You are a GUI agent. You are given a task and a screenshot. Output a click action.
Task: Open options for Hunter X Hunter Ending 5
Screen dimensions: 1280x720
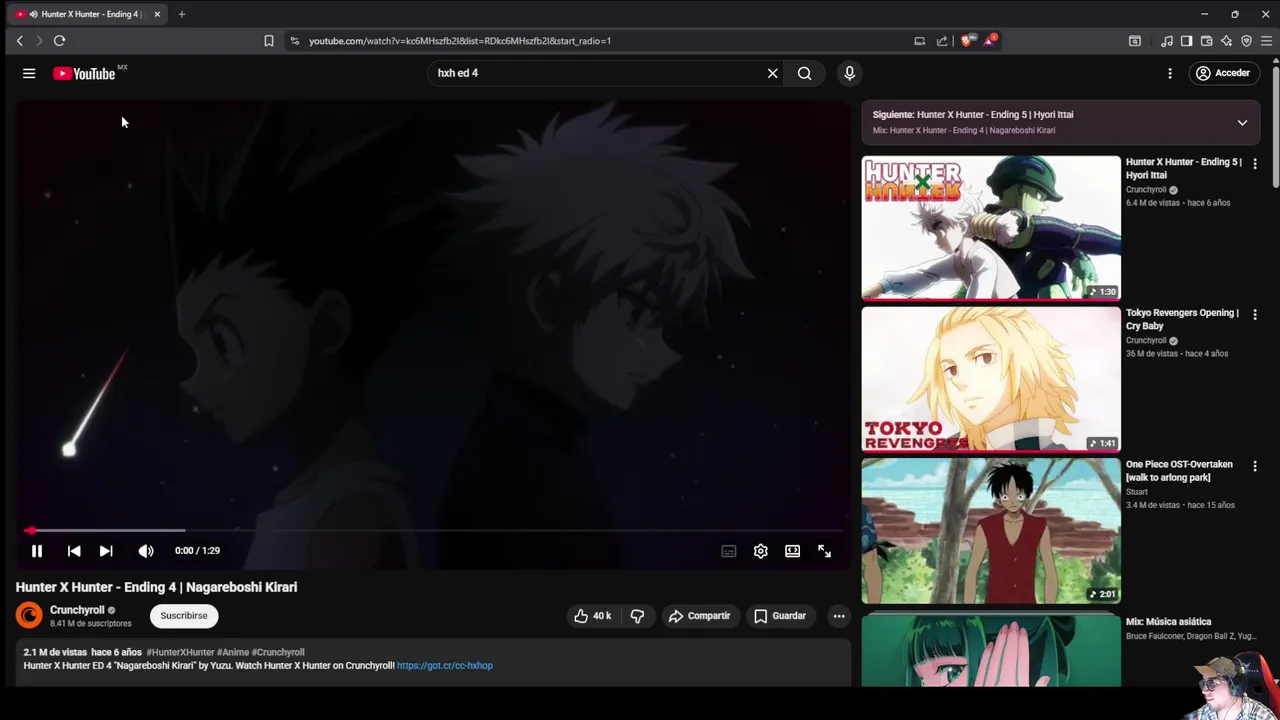(x=1255, y=163)
